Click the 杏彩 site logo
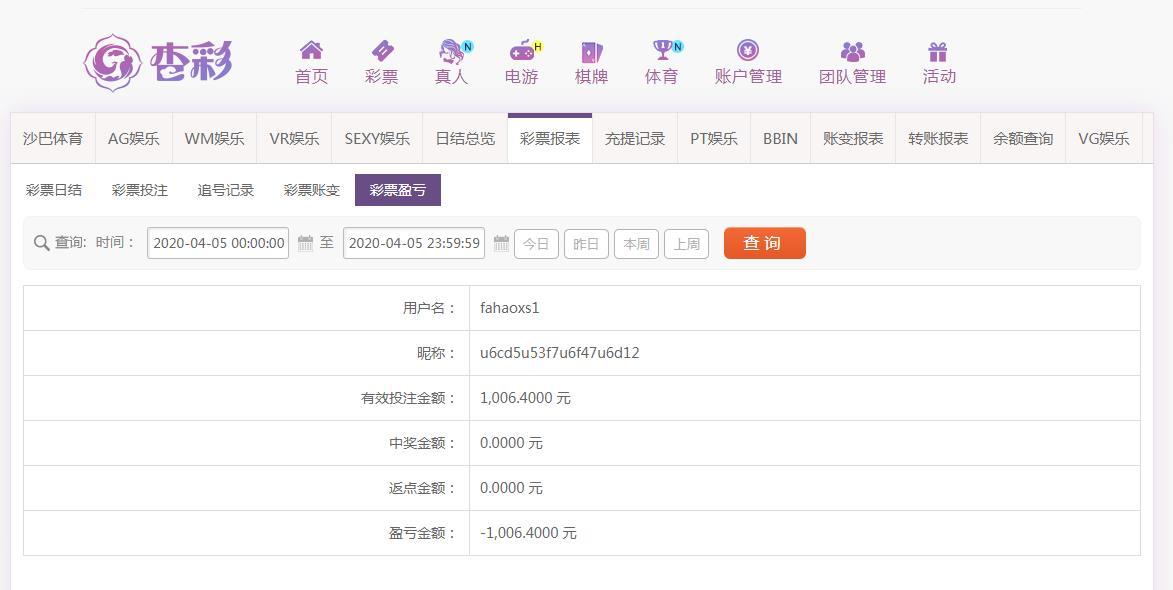 click(x=158, y=62)
